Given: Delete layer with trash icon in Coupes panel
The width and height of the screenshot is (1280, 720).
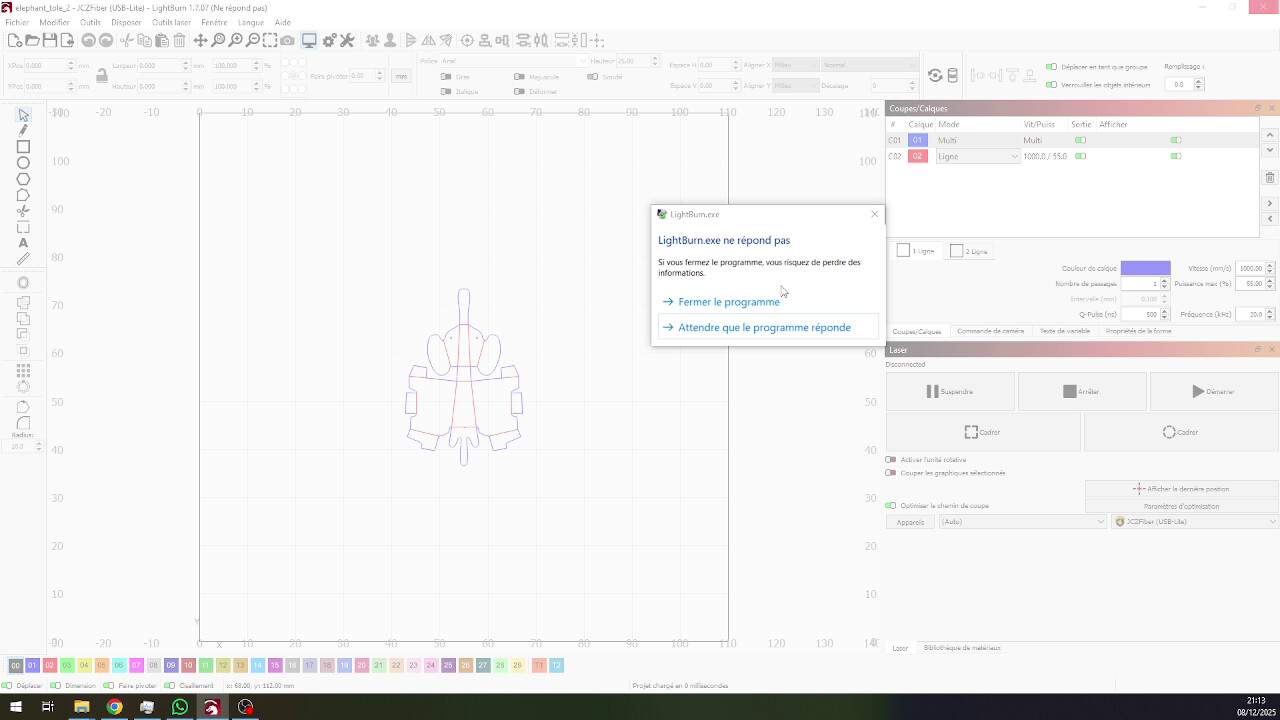Looking at the screenshot, I should pyautogui.click(x=1270, y=178).
